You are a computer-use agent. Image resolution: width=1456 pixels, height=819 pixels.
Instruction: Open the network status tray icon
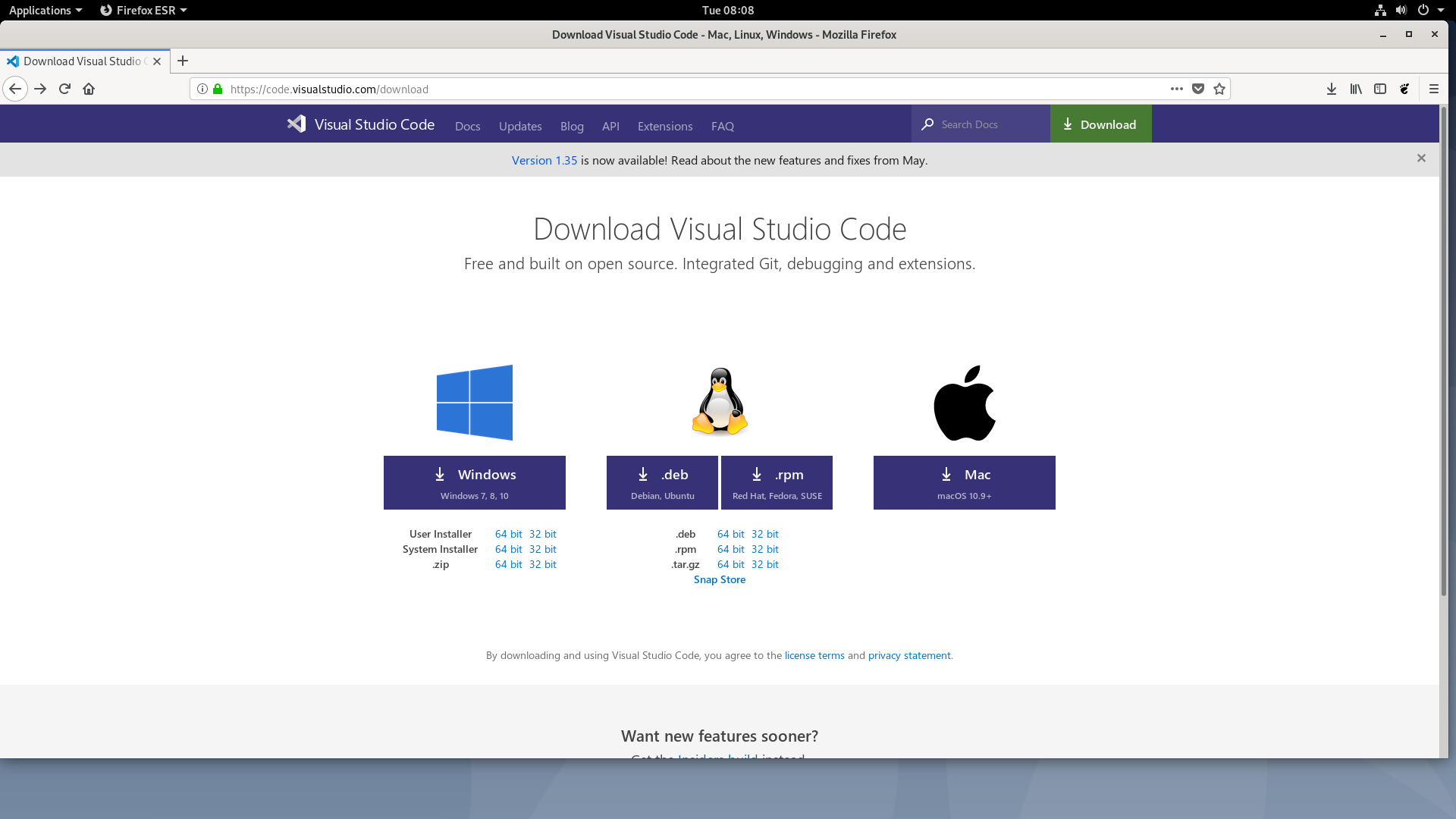click(x=1380, y=10)
